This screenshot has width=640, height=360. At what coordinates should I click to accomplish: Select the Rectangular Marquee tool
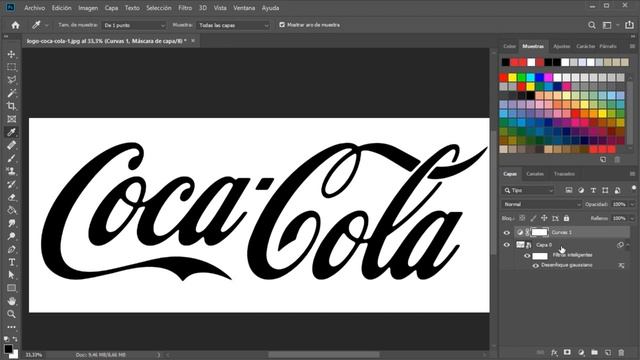pos(11,67)
